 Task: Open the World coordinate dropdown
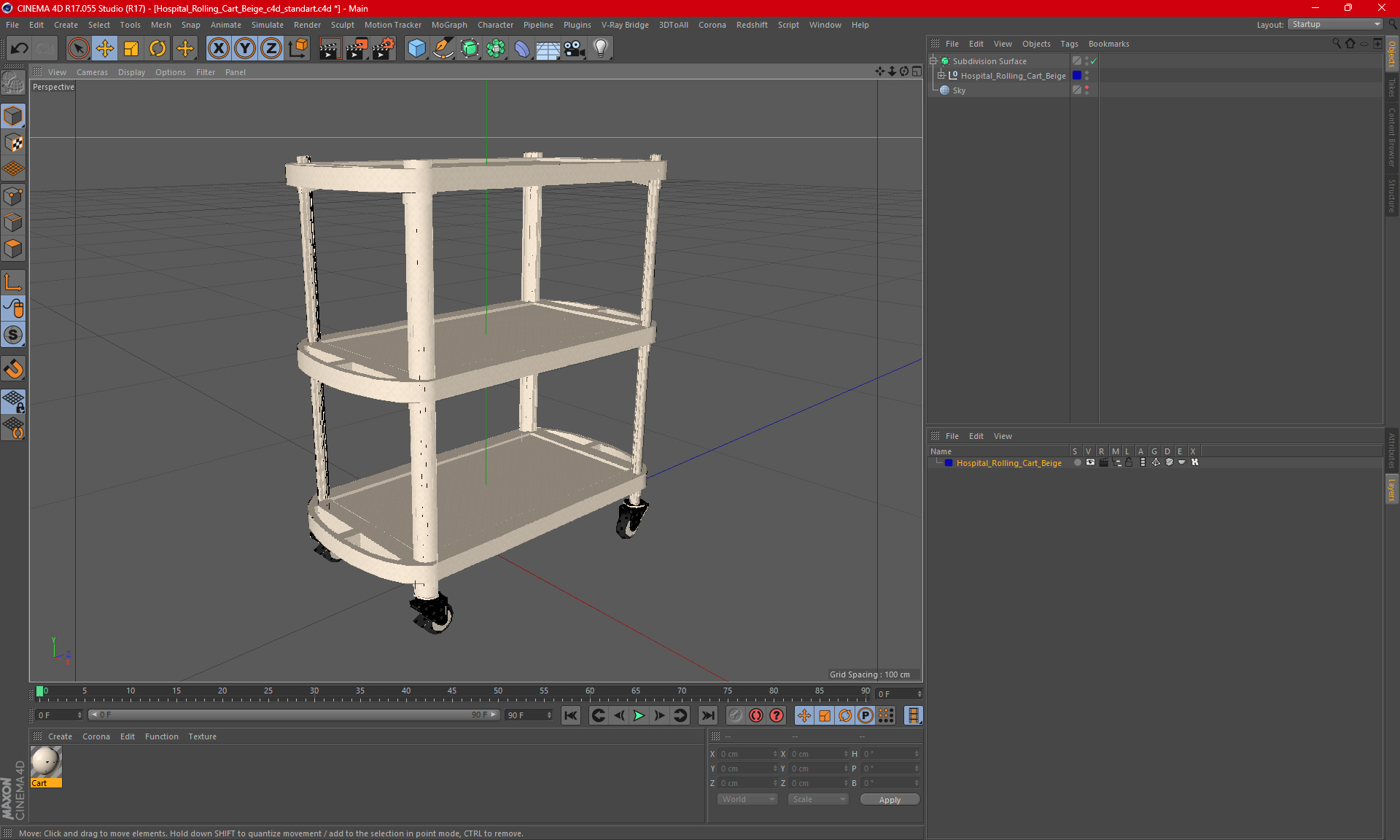(747, 799)
